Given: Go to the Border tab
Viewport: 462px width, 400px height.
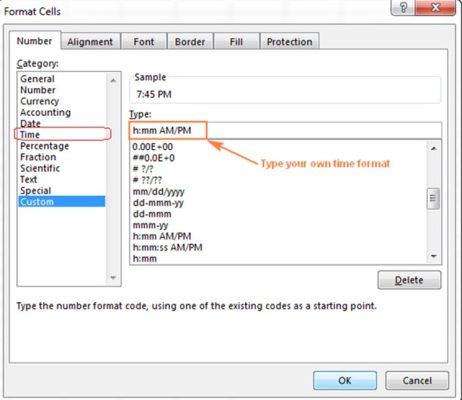Looking at the screenshot, I should coord(190,42).
